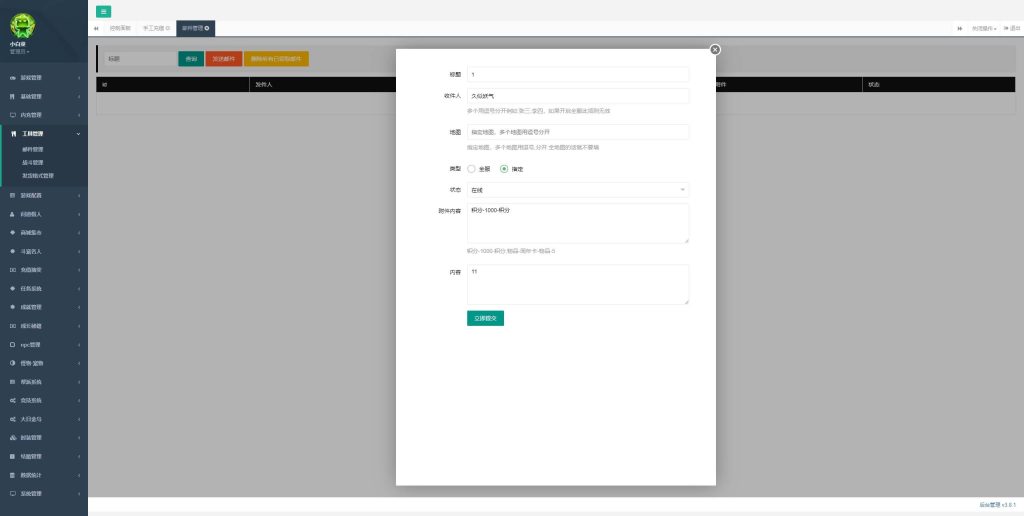Image resolution: width=1024 pixels, height=516 pixels.
Task: Click the 立即提交 submit button
Action: coord(485,318)
